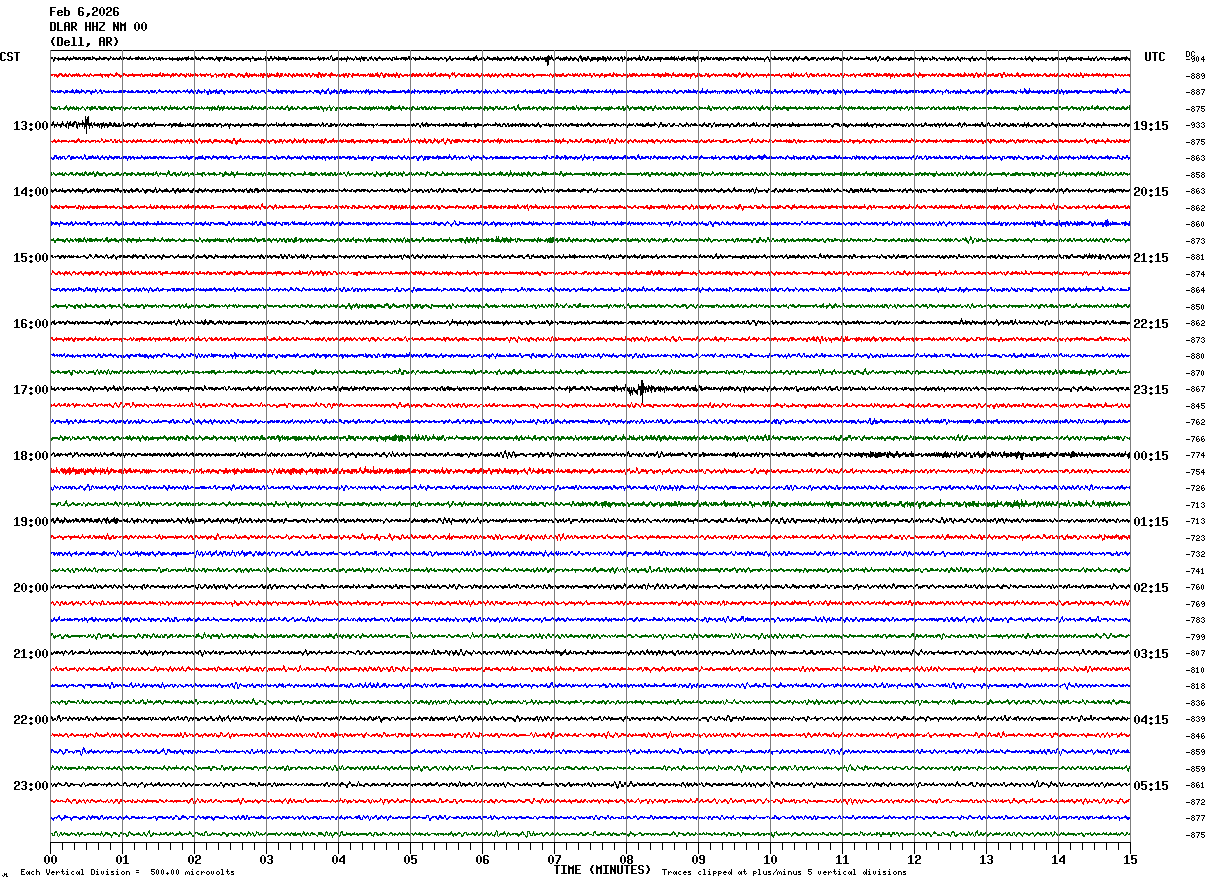The image size is (1210, 886).
Task: Click the 18:00 CST row label
Action: point(30,456)
